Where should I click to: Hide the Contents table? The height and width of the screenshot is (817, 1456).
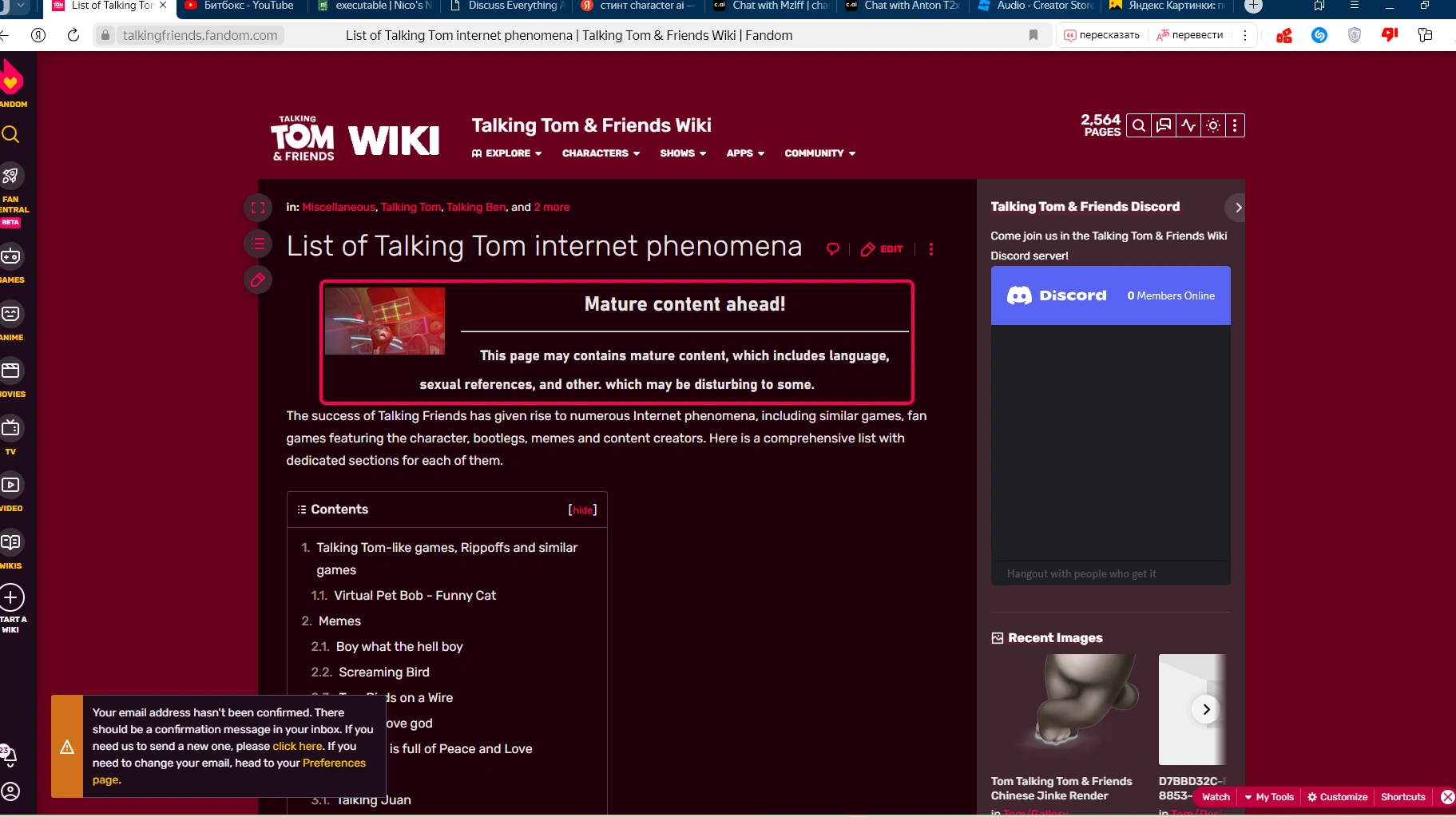[582, 510]
